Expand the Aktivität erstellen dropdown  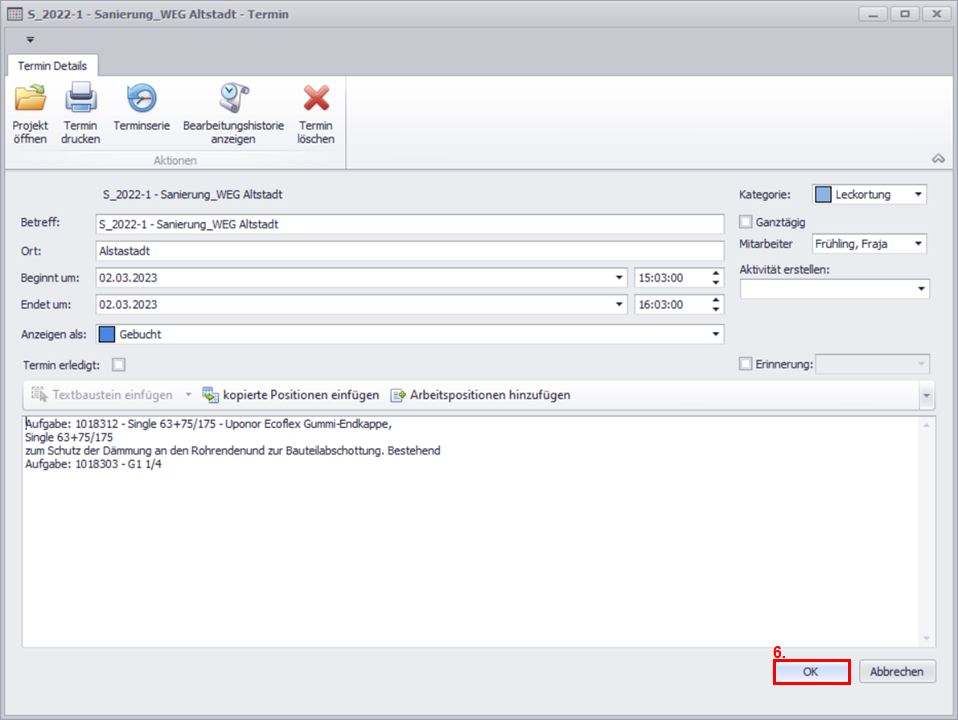coord(919,289)
